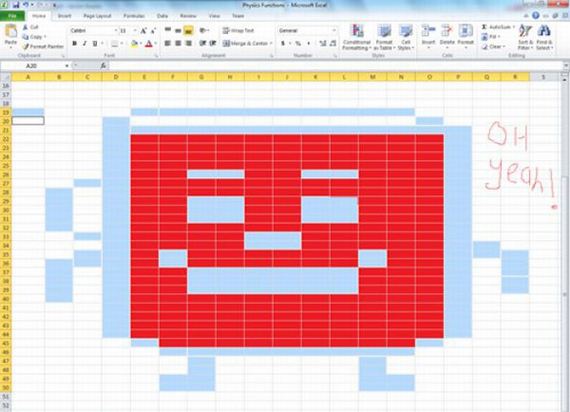
Task: Expand the Font Color dropdown arrow
Action: 155,43
